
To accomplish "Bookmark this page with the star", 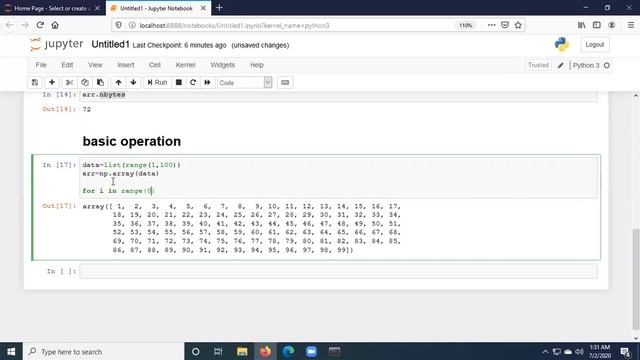I will [518, 25].
